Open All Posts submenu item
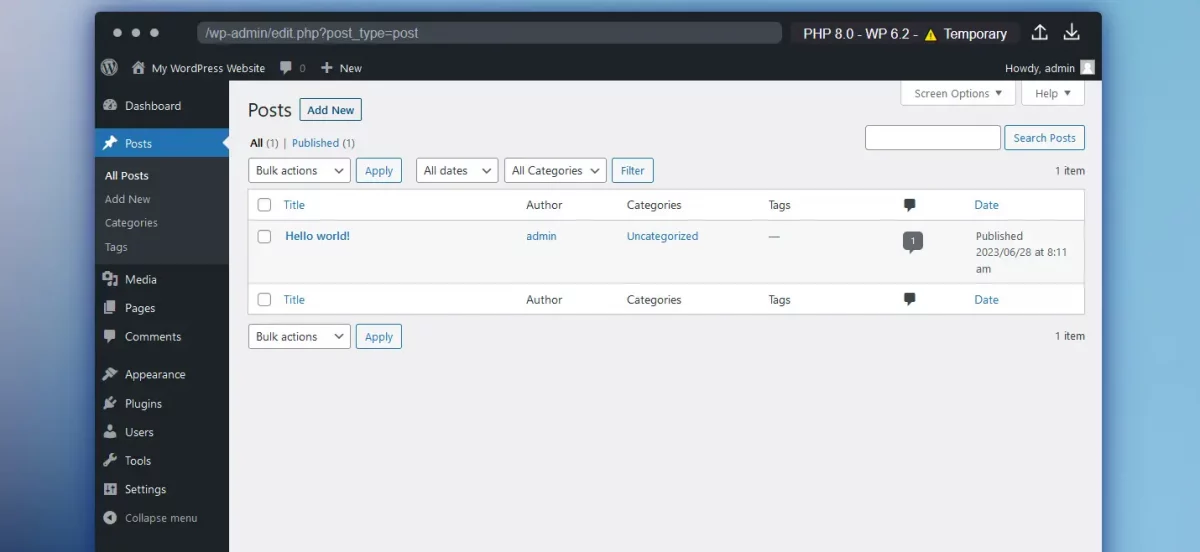The height and width of the screenshot is (552, 1200). (127, 176)
